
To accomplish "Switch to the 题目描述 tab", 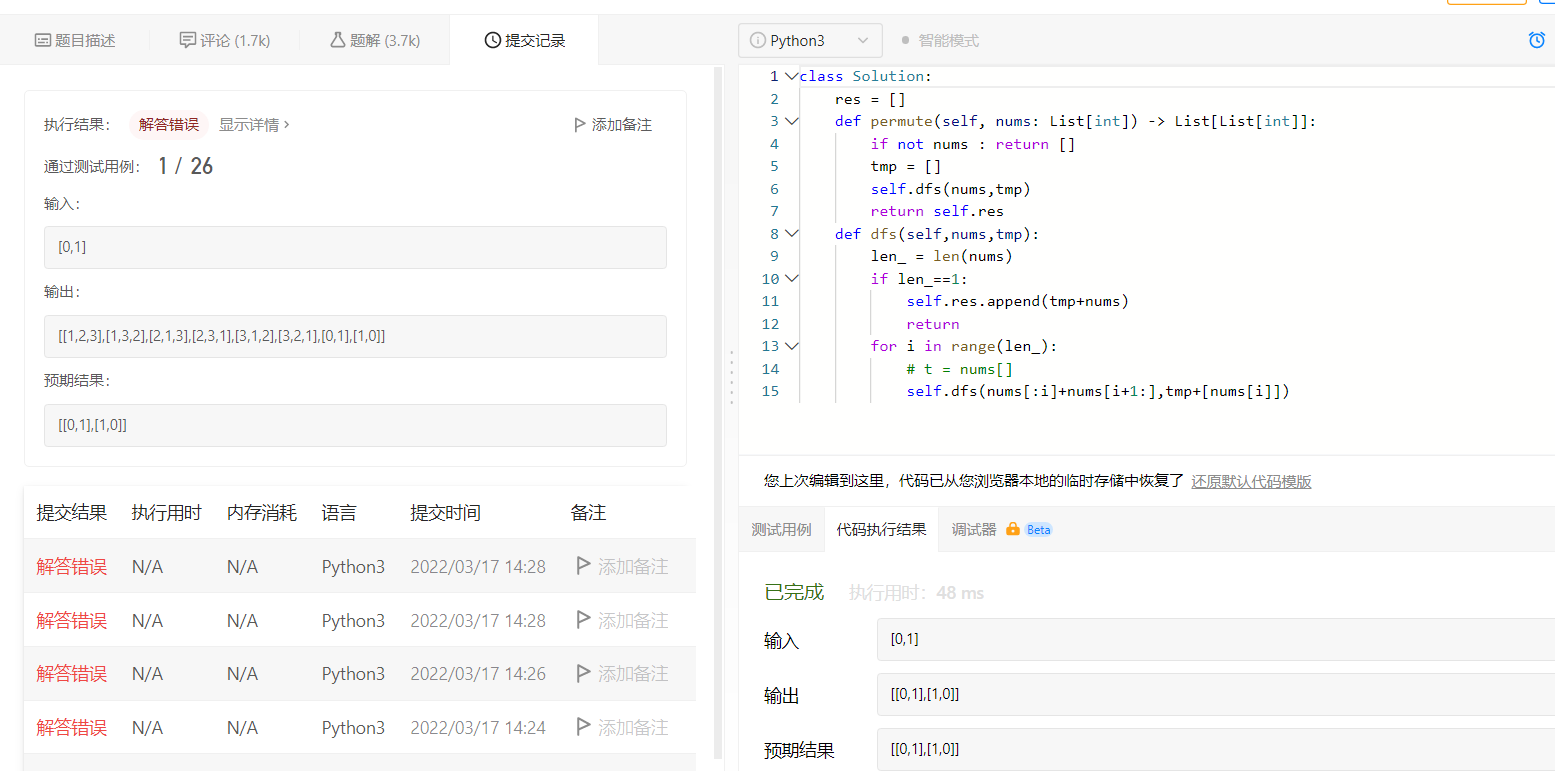I will 75,41.
